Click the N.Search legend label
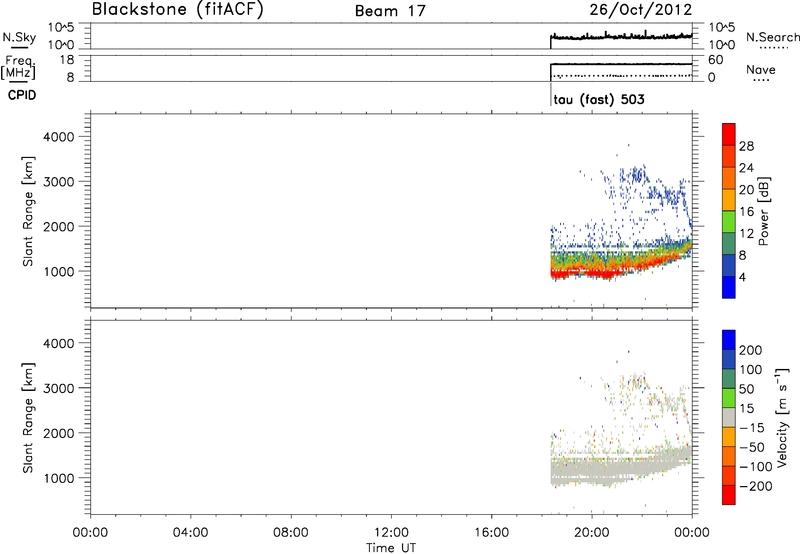Viewport: 800px width, 554px height. [x=772, y=37]
